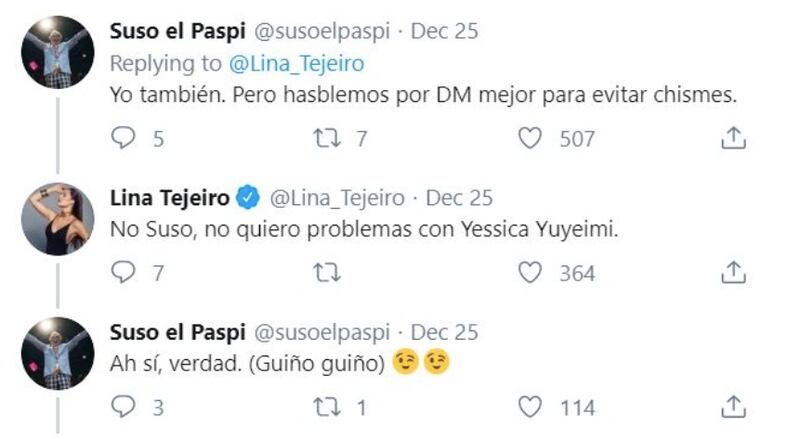Click Lina Tejeiro's profile picture
Image resolution: width=800 pixels, height=439 pixels.
[57, 218]
